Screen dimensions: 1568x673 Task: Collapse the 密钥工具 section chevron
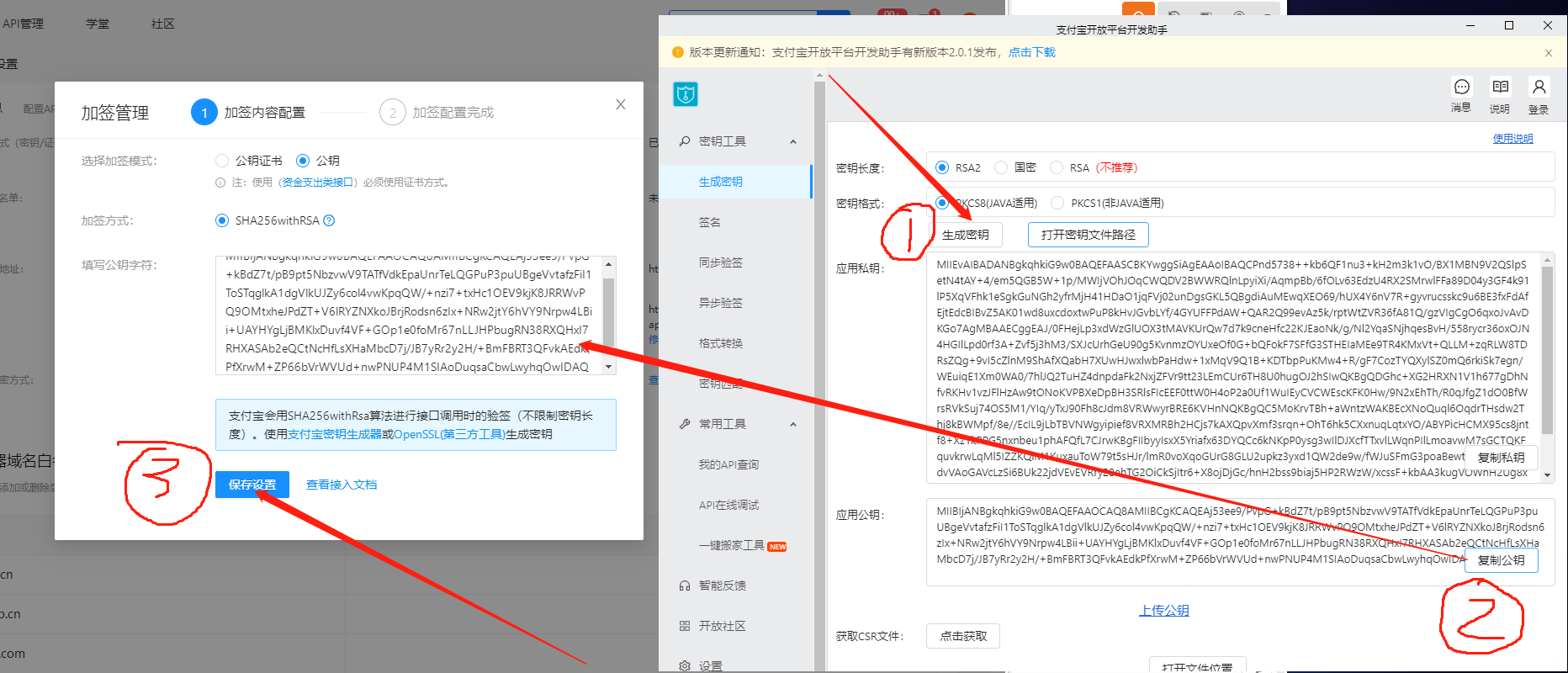click(793, 141)
